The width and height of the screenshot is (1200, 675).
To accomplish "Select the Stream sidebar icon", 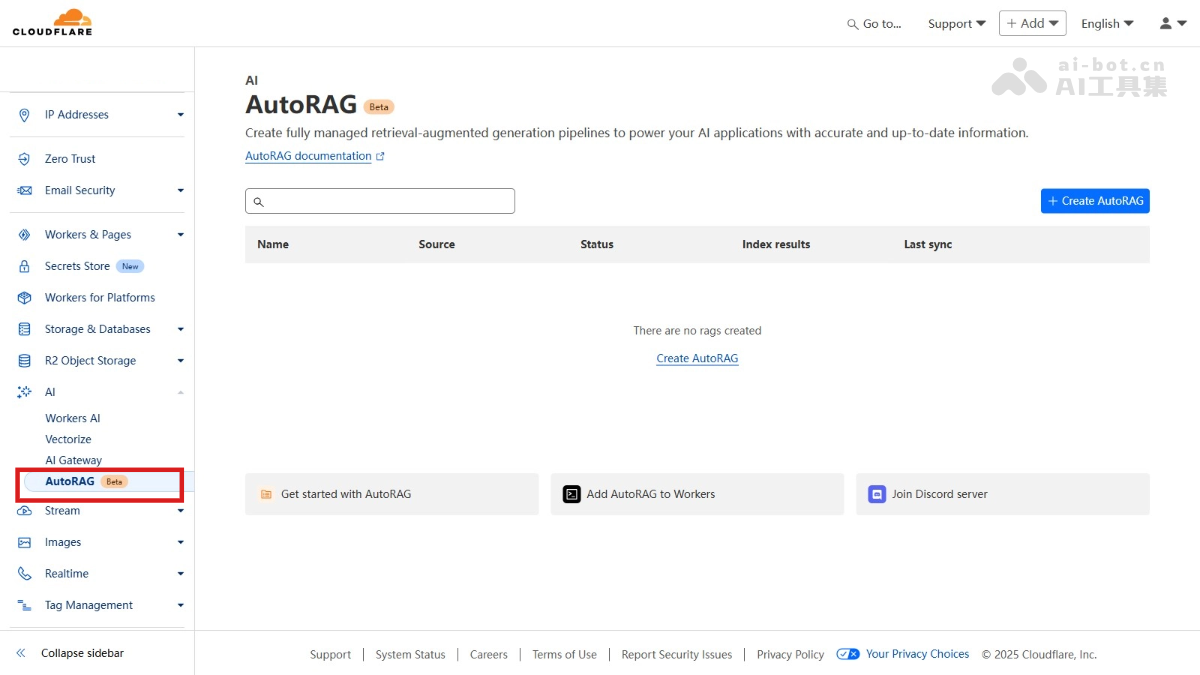I will point(23,510).
